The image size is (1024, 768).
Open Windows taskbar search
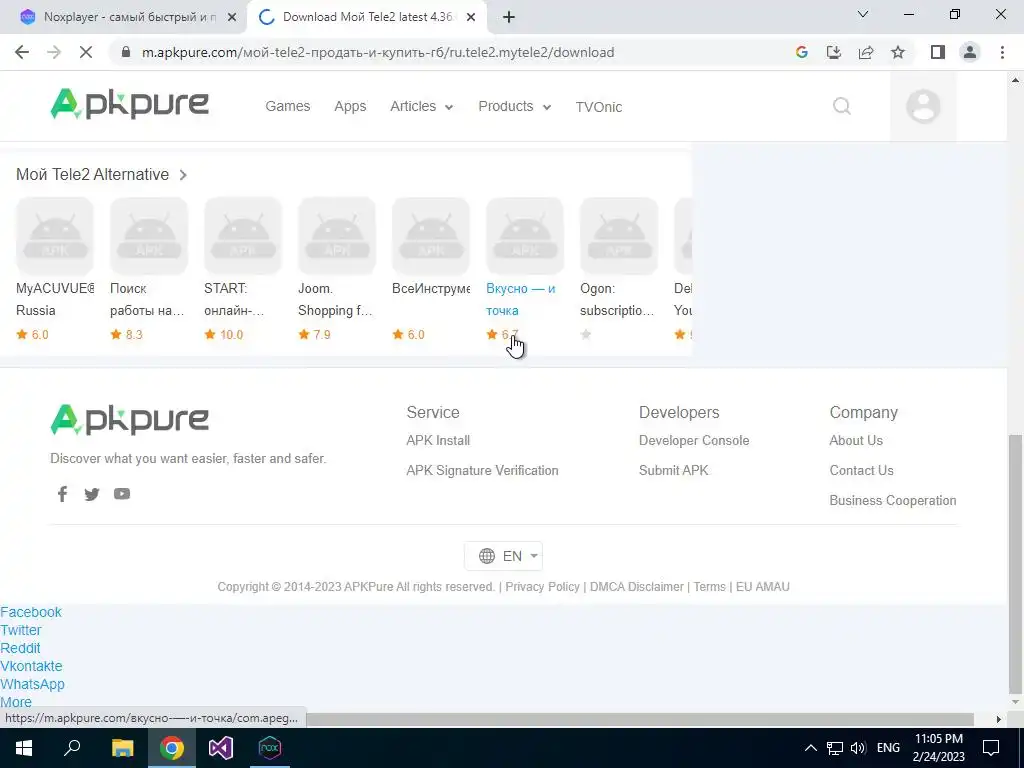click(x=72, y=748)
